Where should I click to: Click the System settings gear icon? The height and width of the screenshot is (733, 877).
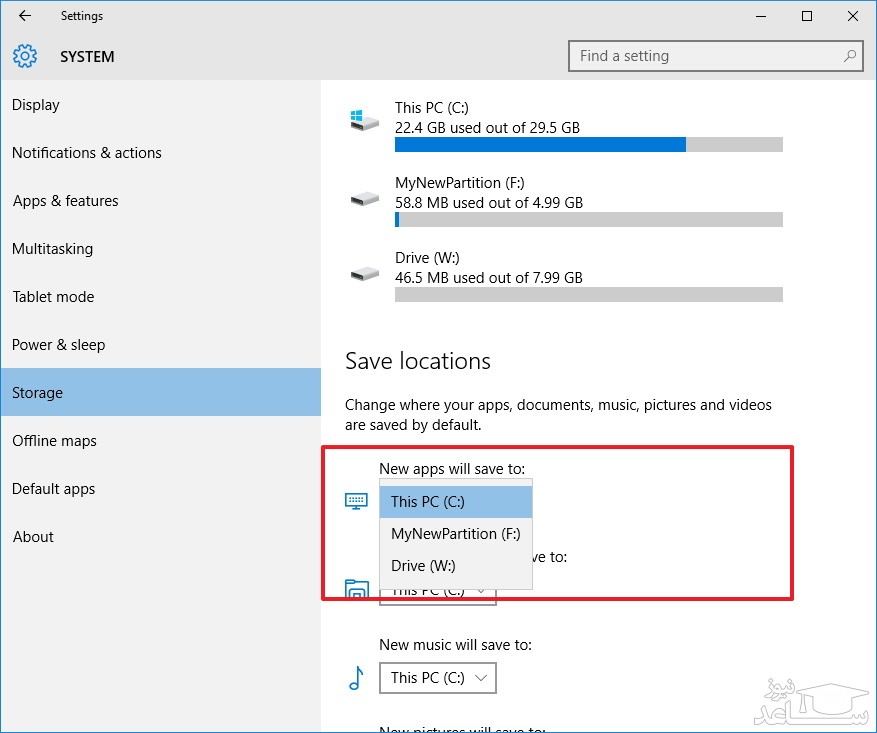[25, 56]
